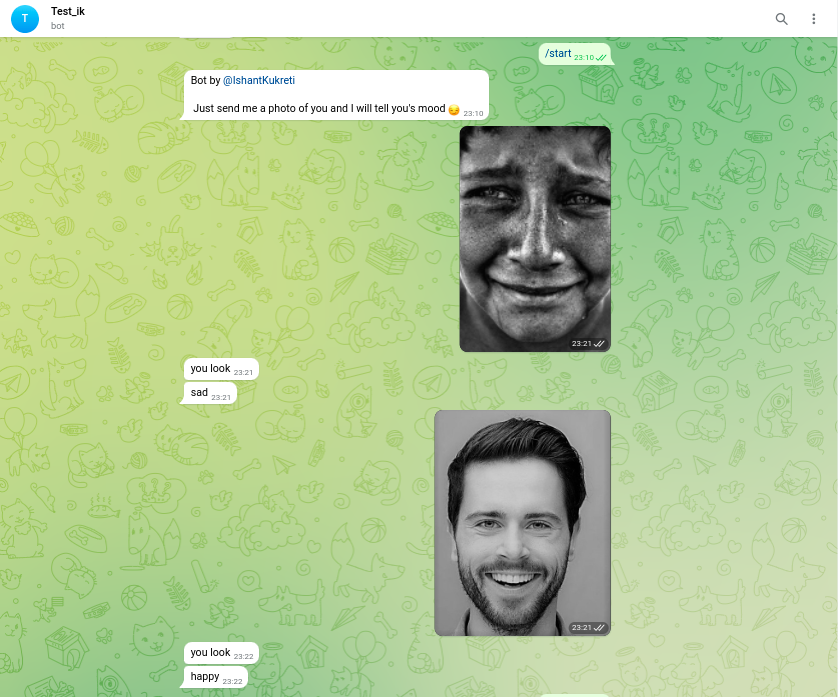The width and height of the screenshot is (838, 697).
Task: Open the smiling bearded man photo
Action: (x=522, y=522)
